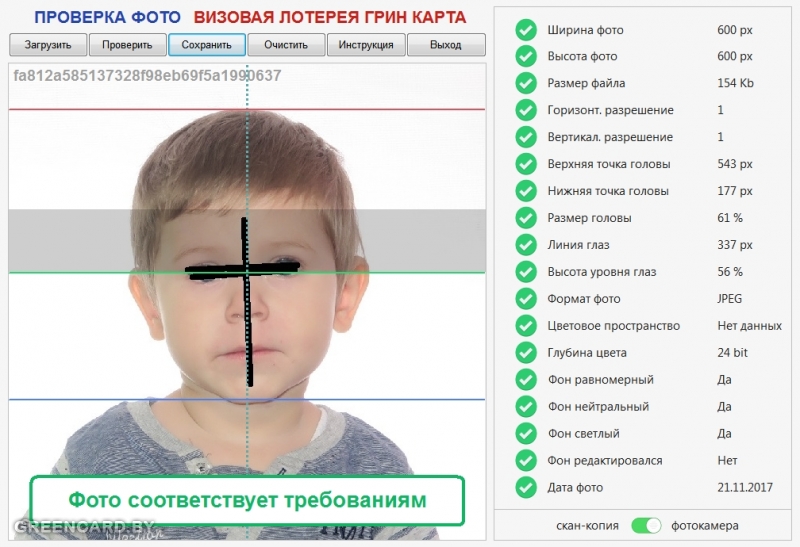This screenshot has width=800, height=547.
Task: Click the Дата фото label
Action: click(x=575, y=488)
